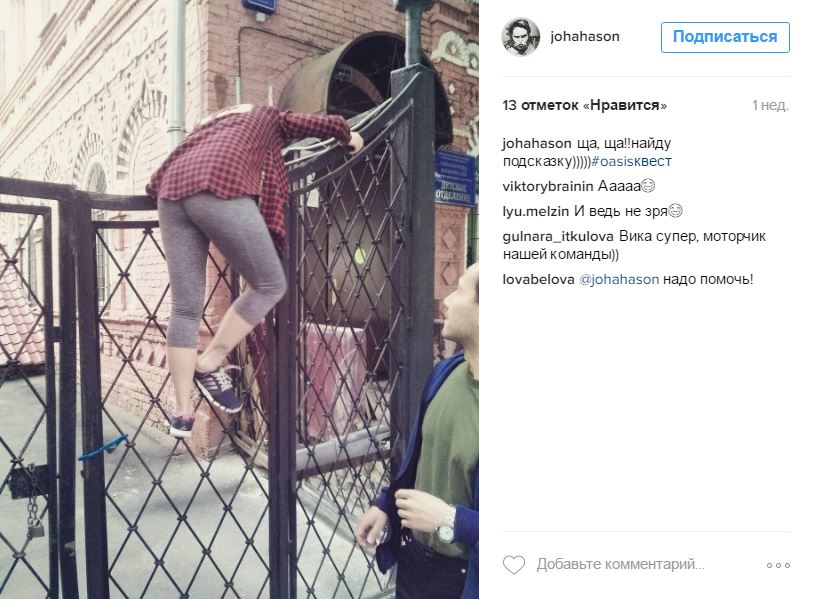This screenshot has height=599, width=814.
Task: Click the 1 нед. post timestamp
Action: [770, 105]
